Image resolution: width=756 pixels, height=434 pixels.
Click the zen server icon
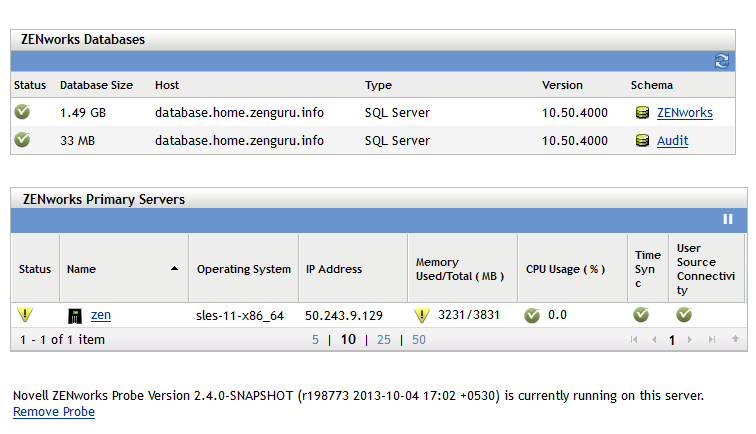tap(74, 316)
